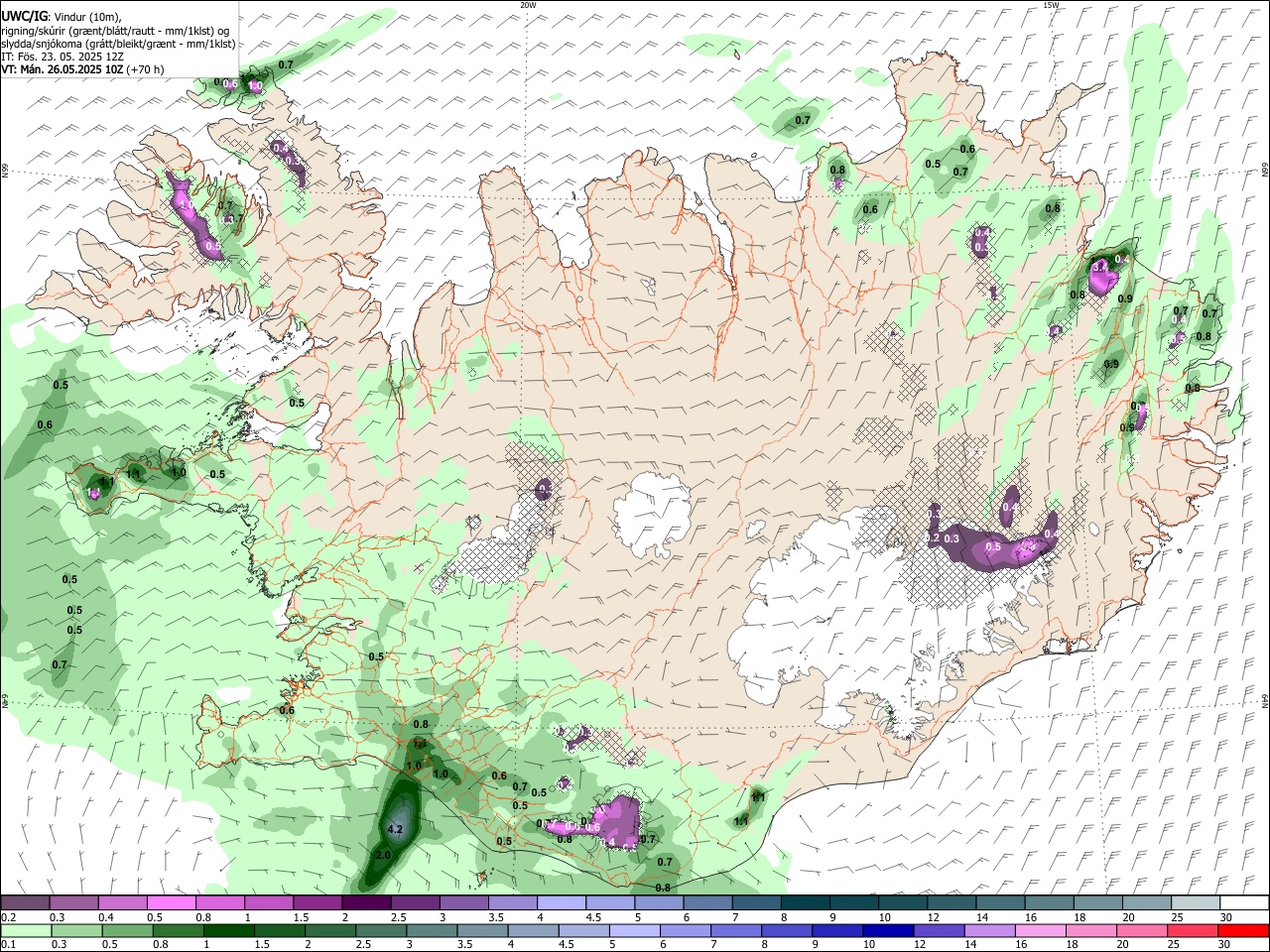
Task: Click the deep navy blue 10 rain swatch
Action: 887,930
